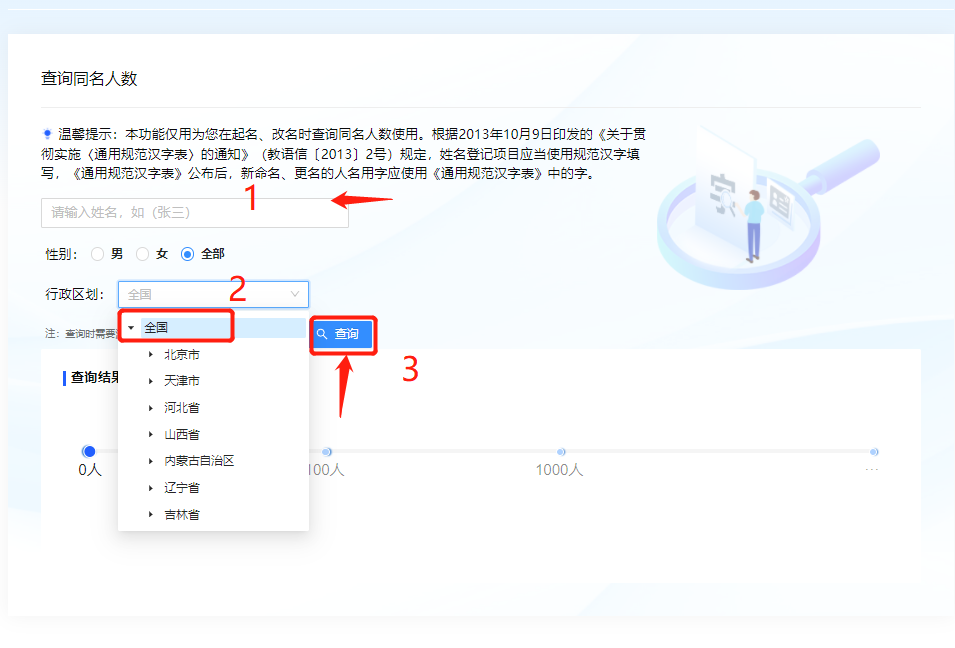Select 内蒙古自治区 in the dropdown

pos(199,461)
